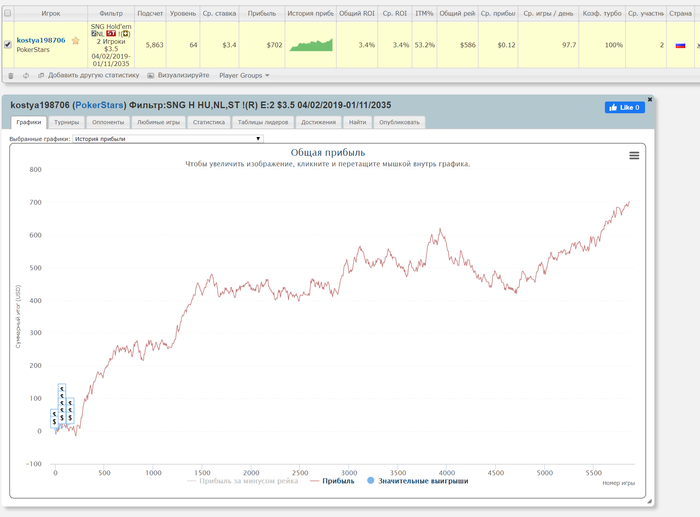The height and width of the screenshot is (517, 700).
Task: Sort by the Ср. ставка column header
Action: (219, 13)
